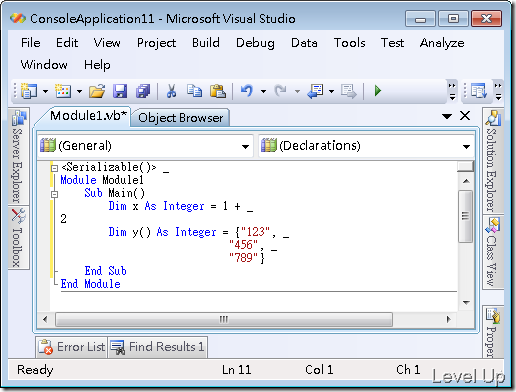
Task: Open the Properties side panel
Action: pyautogui.click(x=493, y=332)
